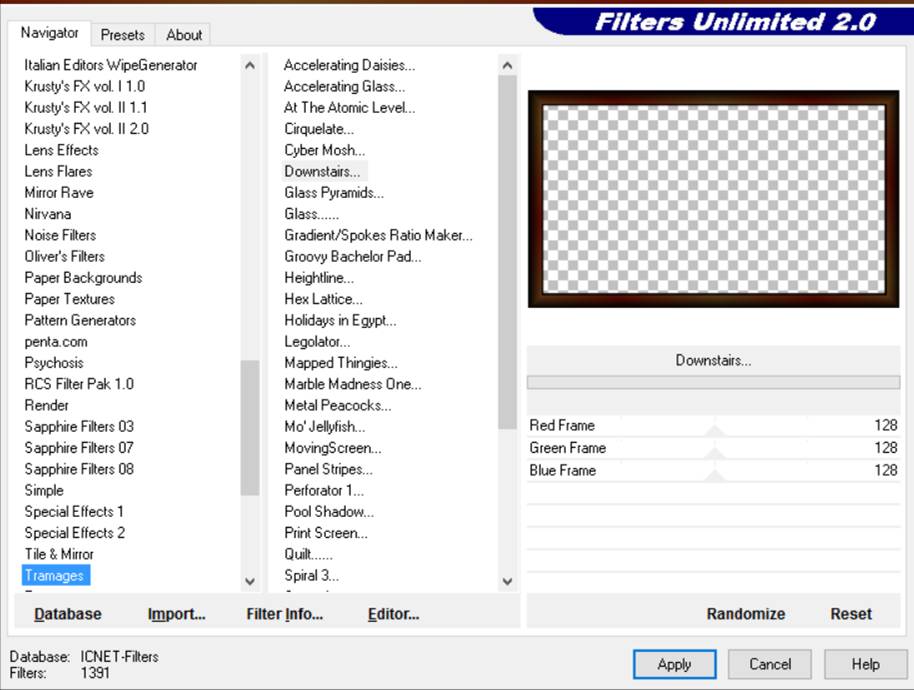
Task: Choose the Pool Shadow filter
Action: point(328,512)
